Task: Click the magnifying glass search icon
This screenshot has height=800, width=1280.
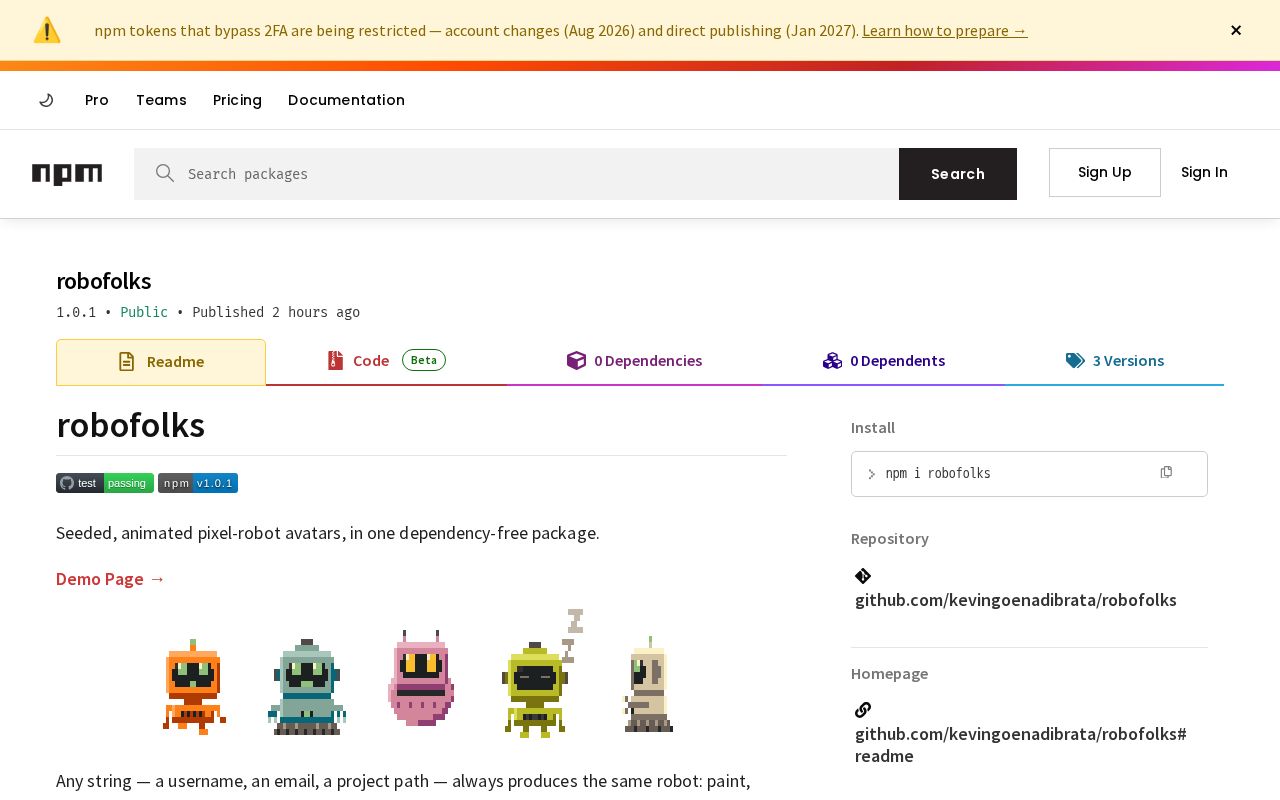Action: (x=165, y=173)
